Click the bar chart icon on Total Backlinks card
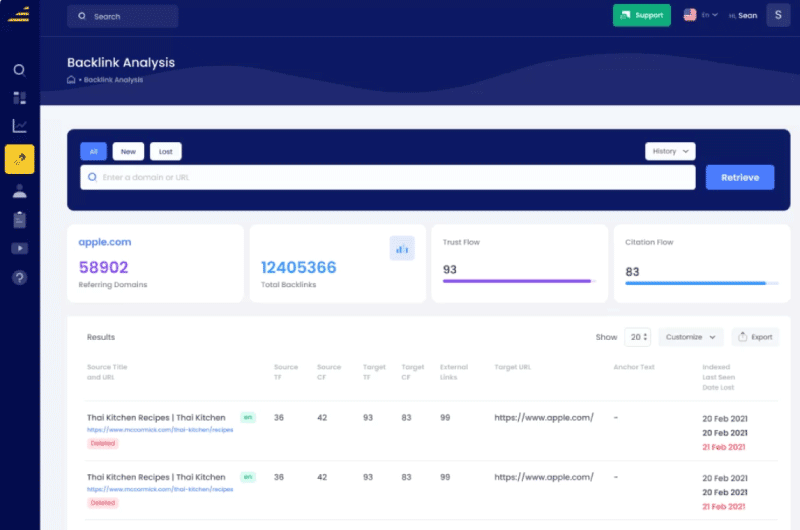800x530 pixels. tap(402, 248)
